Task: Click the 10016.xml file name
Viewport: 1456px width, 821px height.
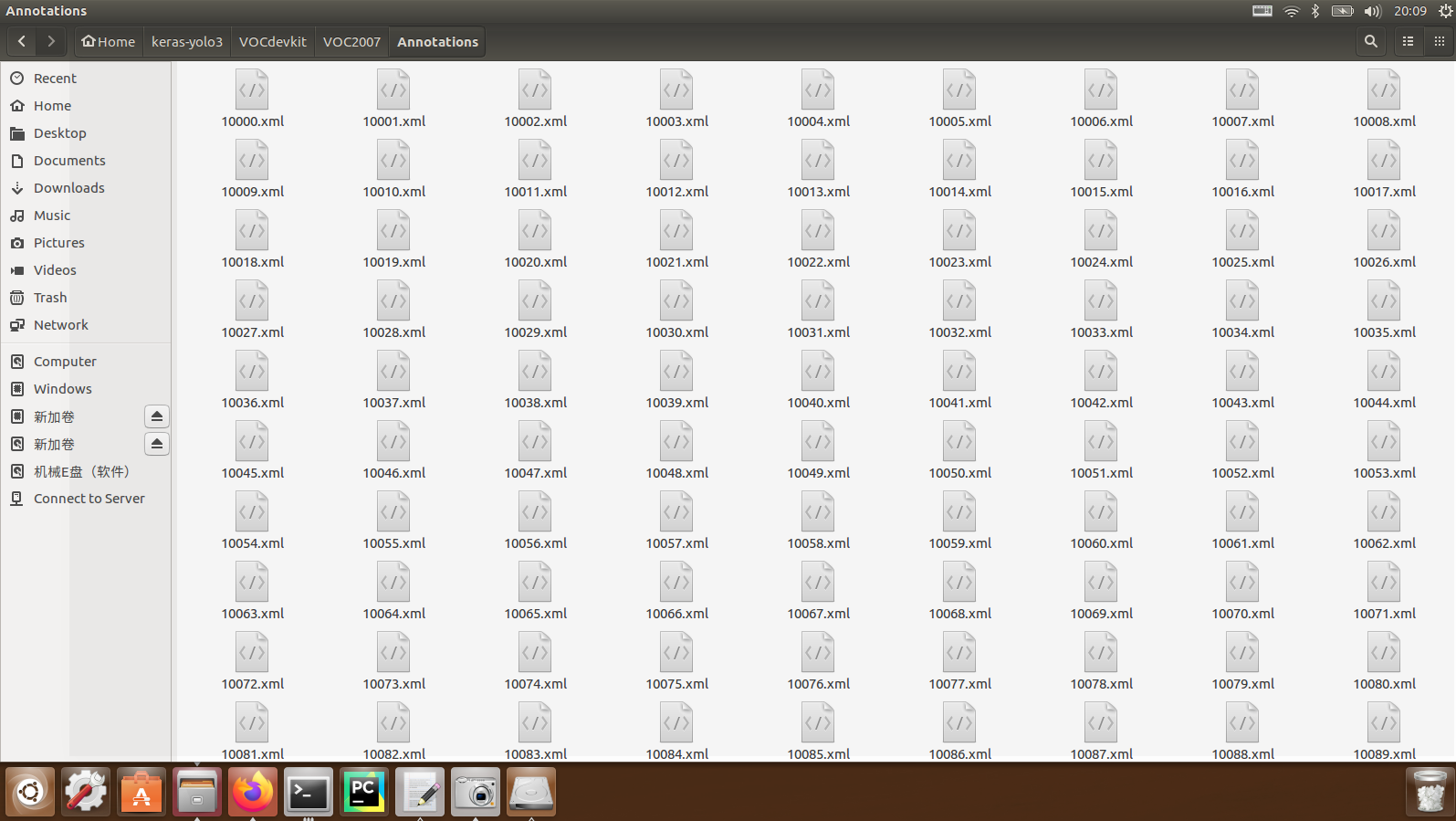Action: 1243,192
